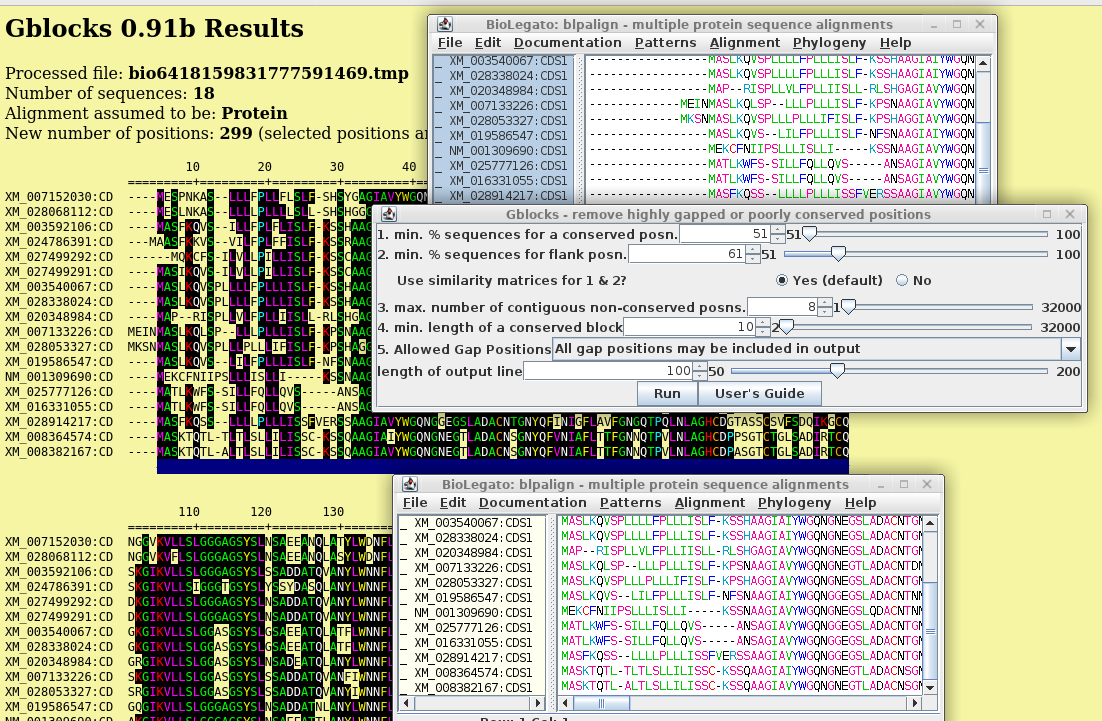Click right arrow of lower name list scrollbar
The height and width of the screenshot is (721, 1102).
click(538, 703)
